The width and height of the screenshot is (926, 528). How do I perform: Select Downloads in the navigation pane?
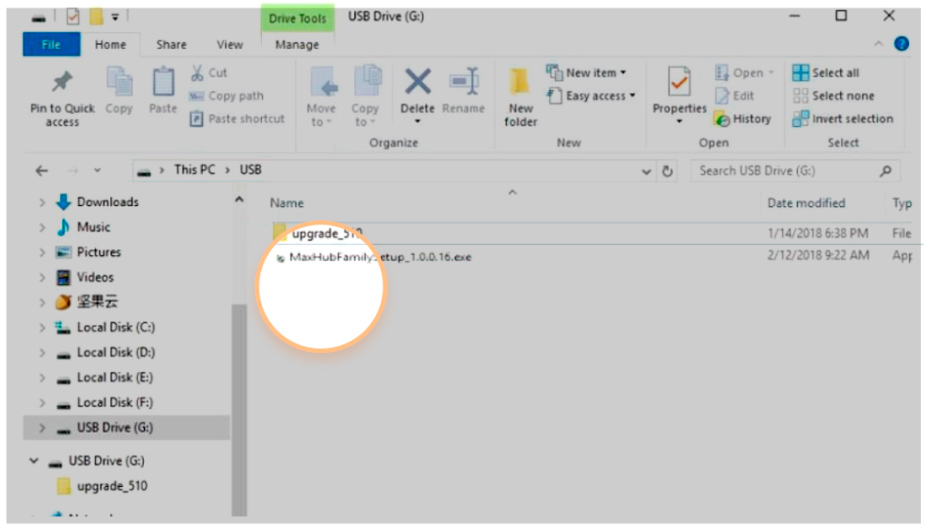point(107,202)
